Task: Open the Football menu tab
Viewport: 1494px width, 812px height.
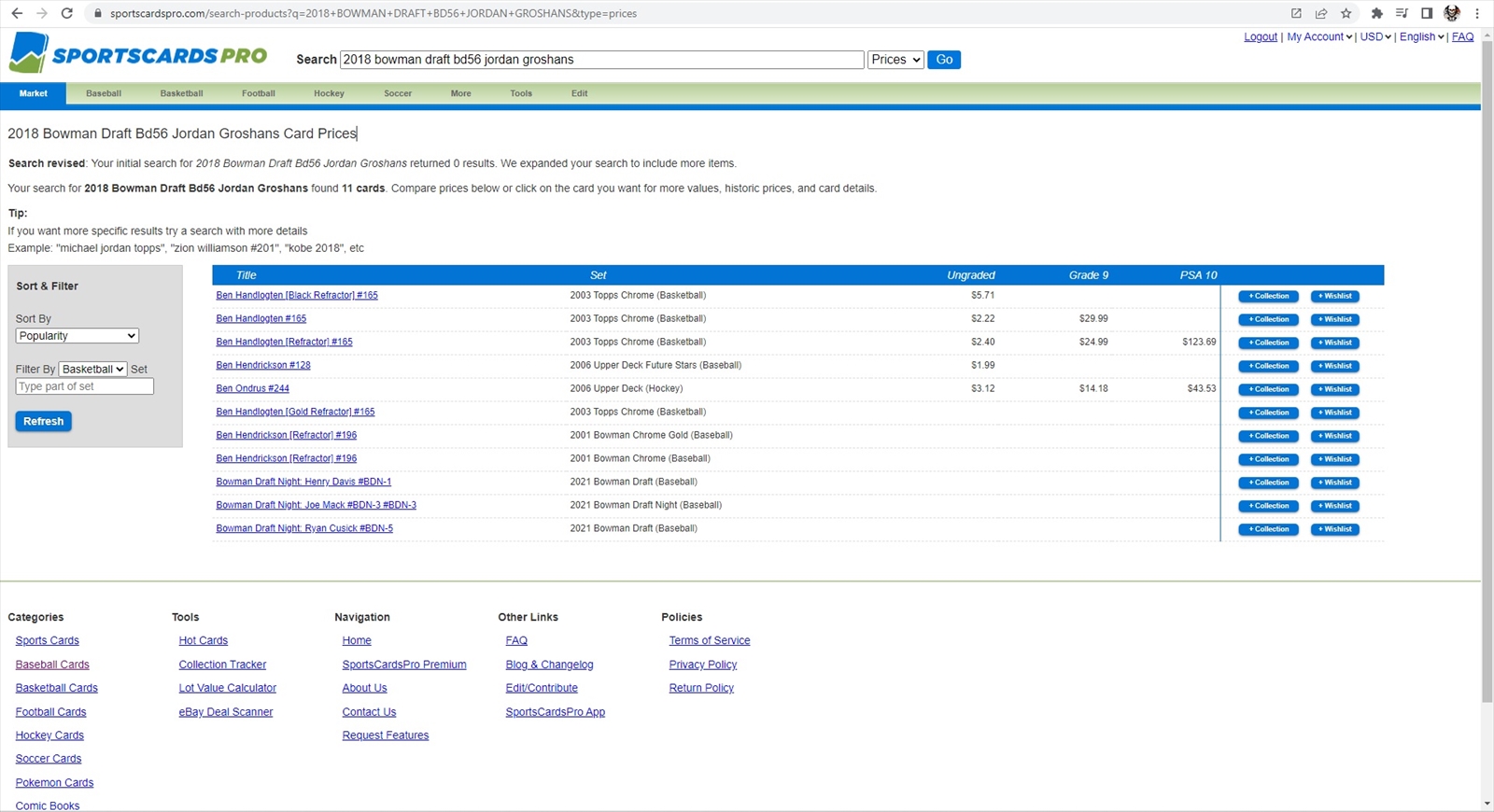Action: [x=259, y=93]
